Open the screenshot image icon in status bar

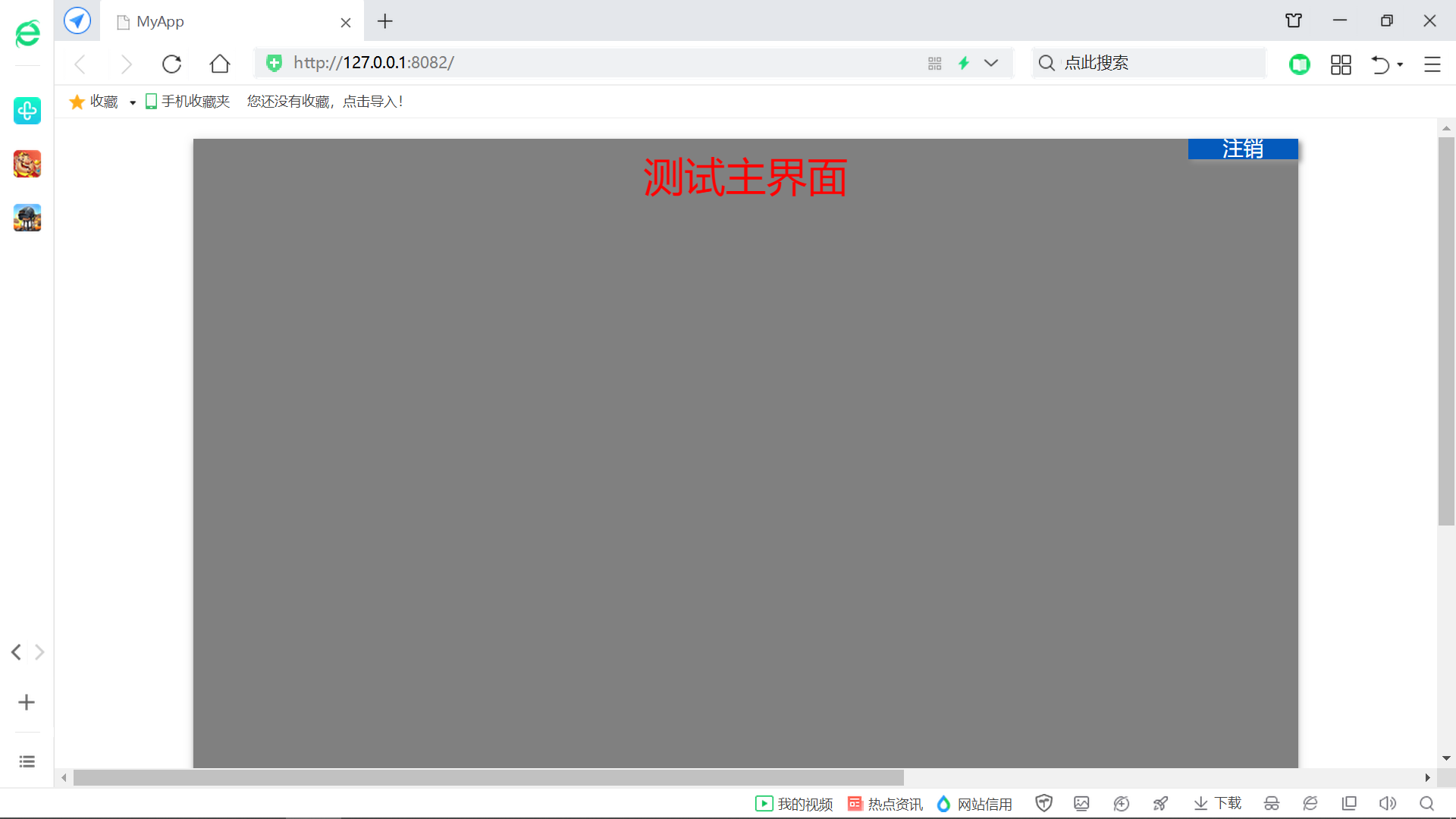click(1081, 802)
